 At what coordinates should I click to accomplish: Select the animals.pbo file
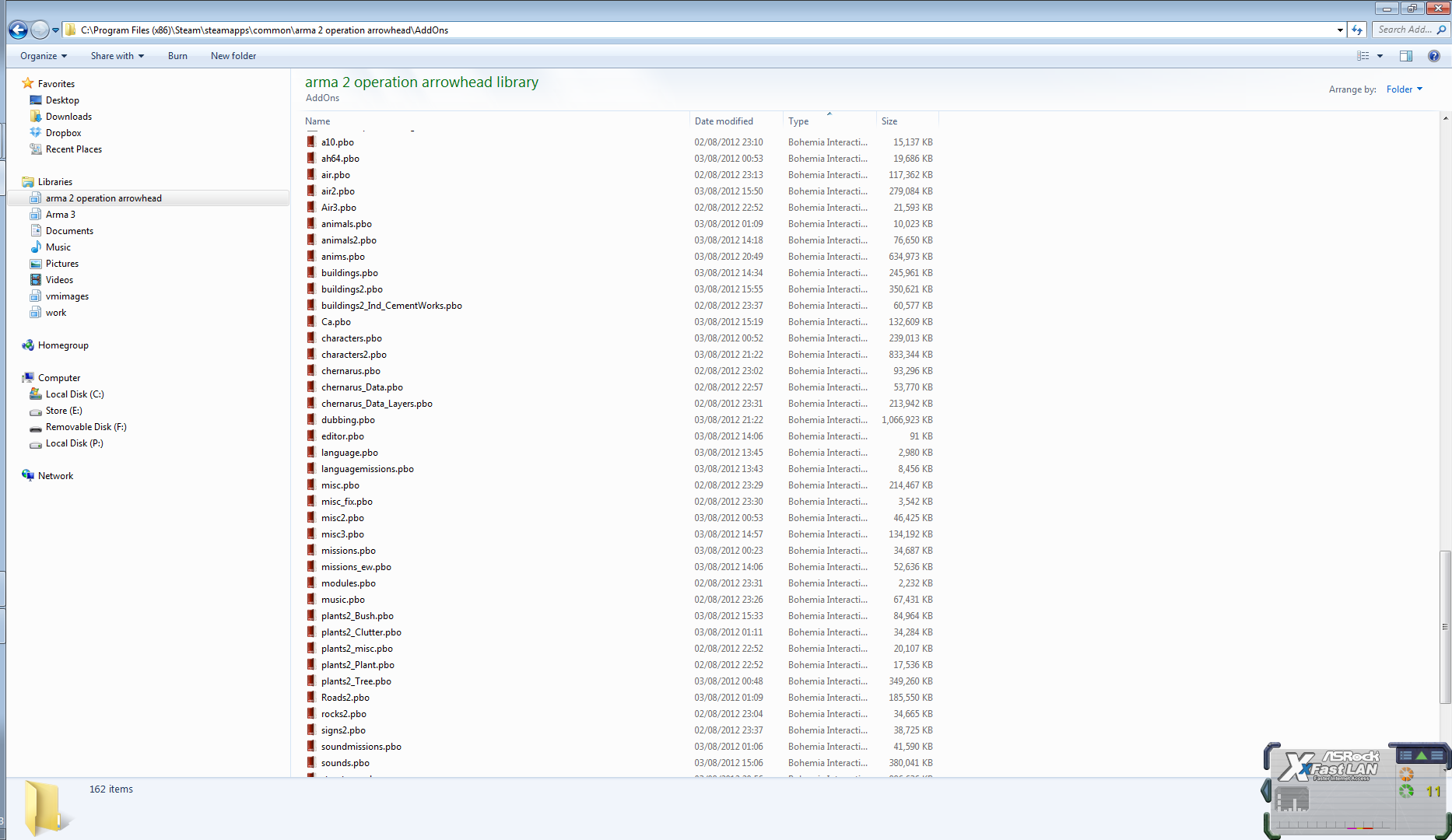coord(346,224)
